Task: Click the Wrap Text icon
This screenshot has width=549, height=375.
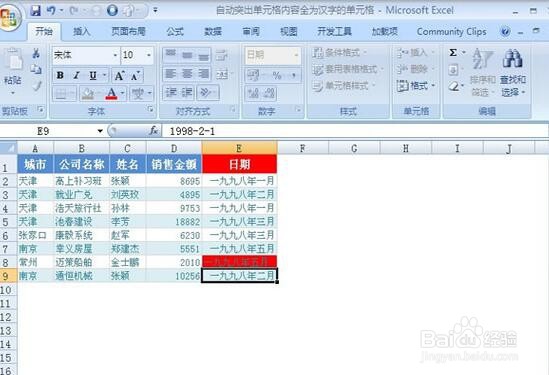Action: click(221, 55)
